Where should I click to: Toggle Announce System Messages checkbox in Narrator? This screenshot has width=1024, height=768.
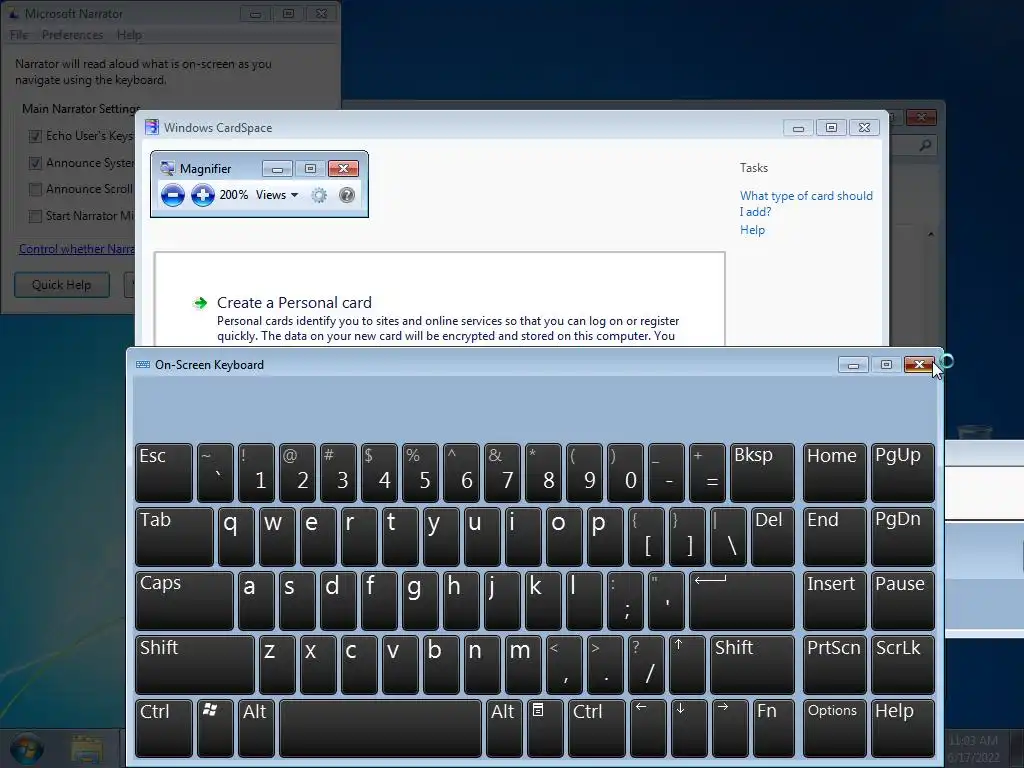(x=35, y=163)
